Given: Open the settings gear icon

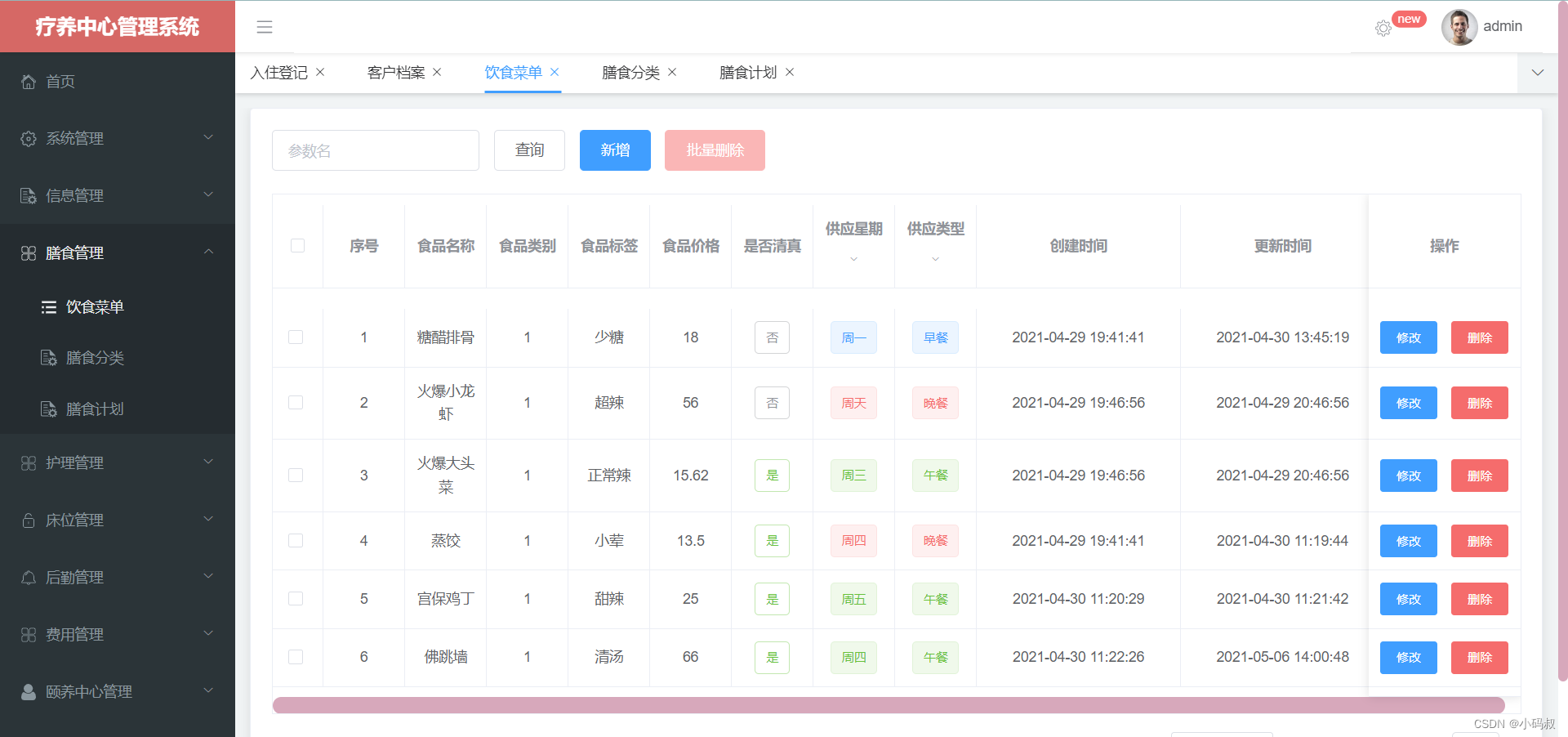Looking at the screenshot, I should [x=1383, y=29].
